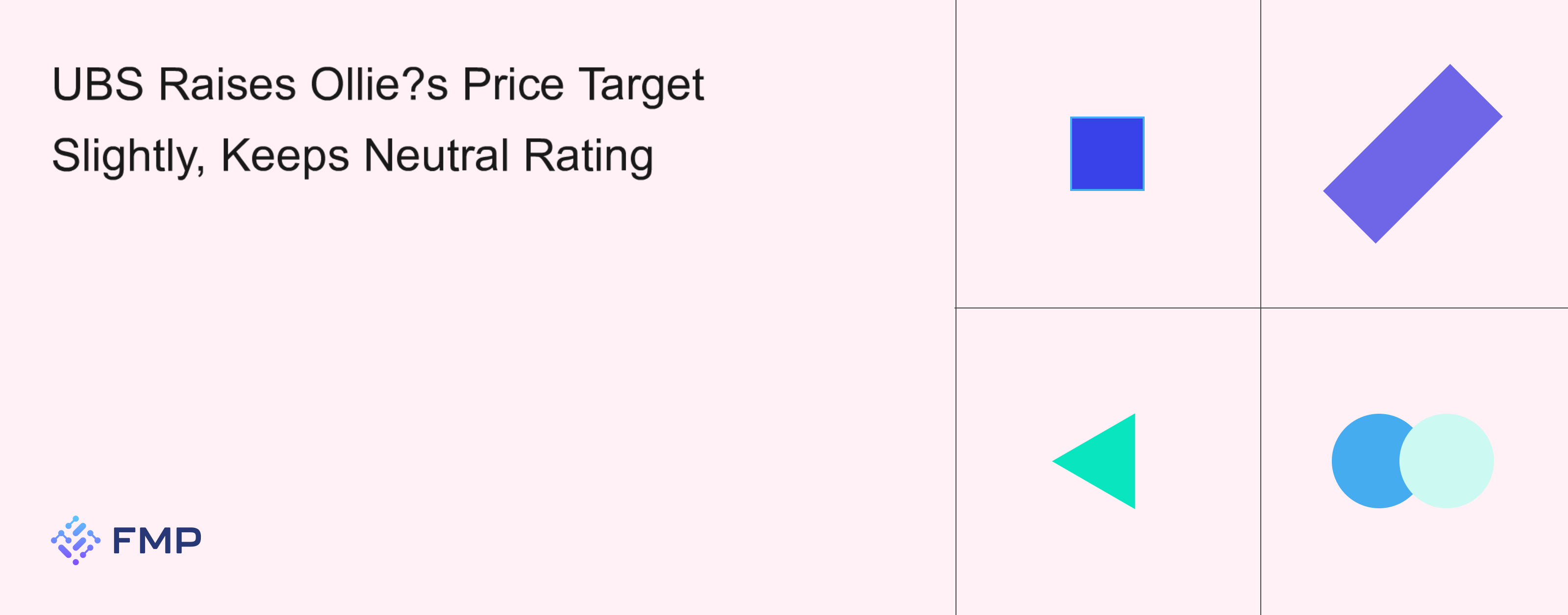Click the question mark in "Ollie?s"
This screenshot has width=1568, height=615.
point(413,84)
